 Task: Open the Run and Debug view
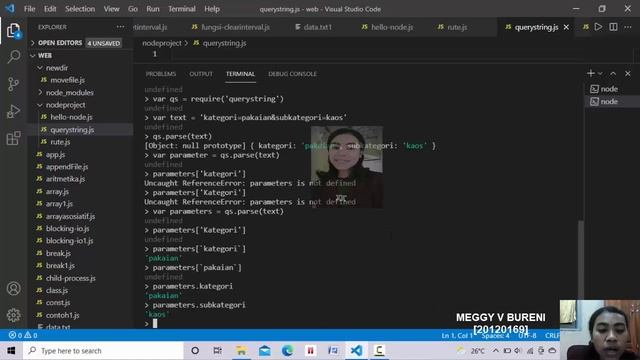[x=13, y=111]
